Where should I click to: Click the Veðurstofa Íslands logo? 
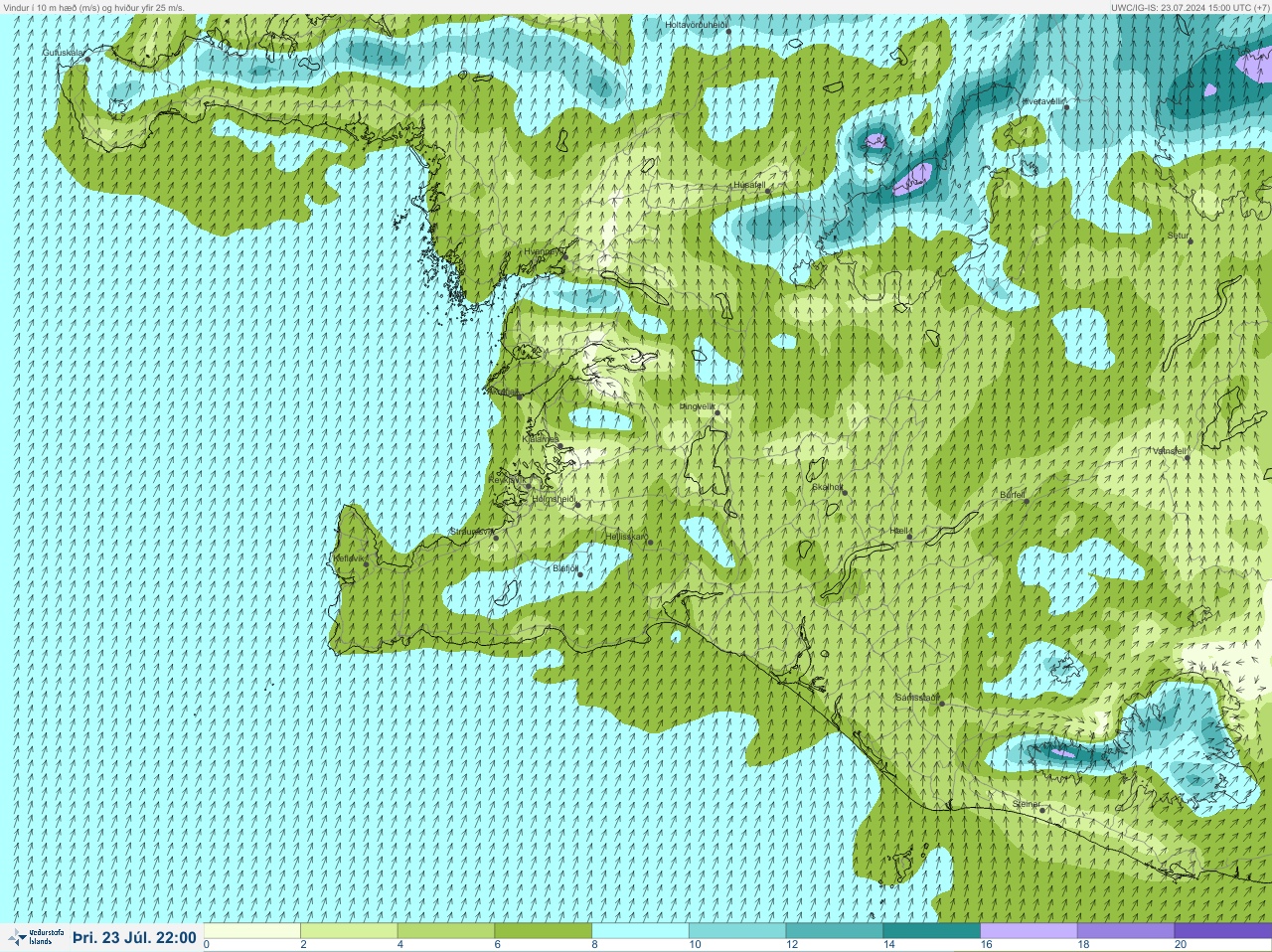36,937
